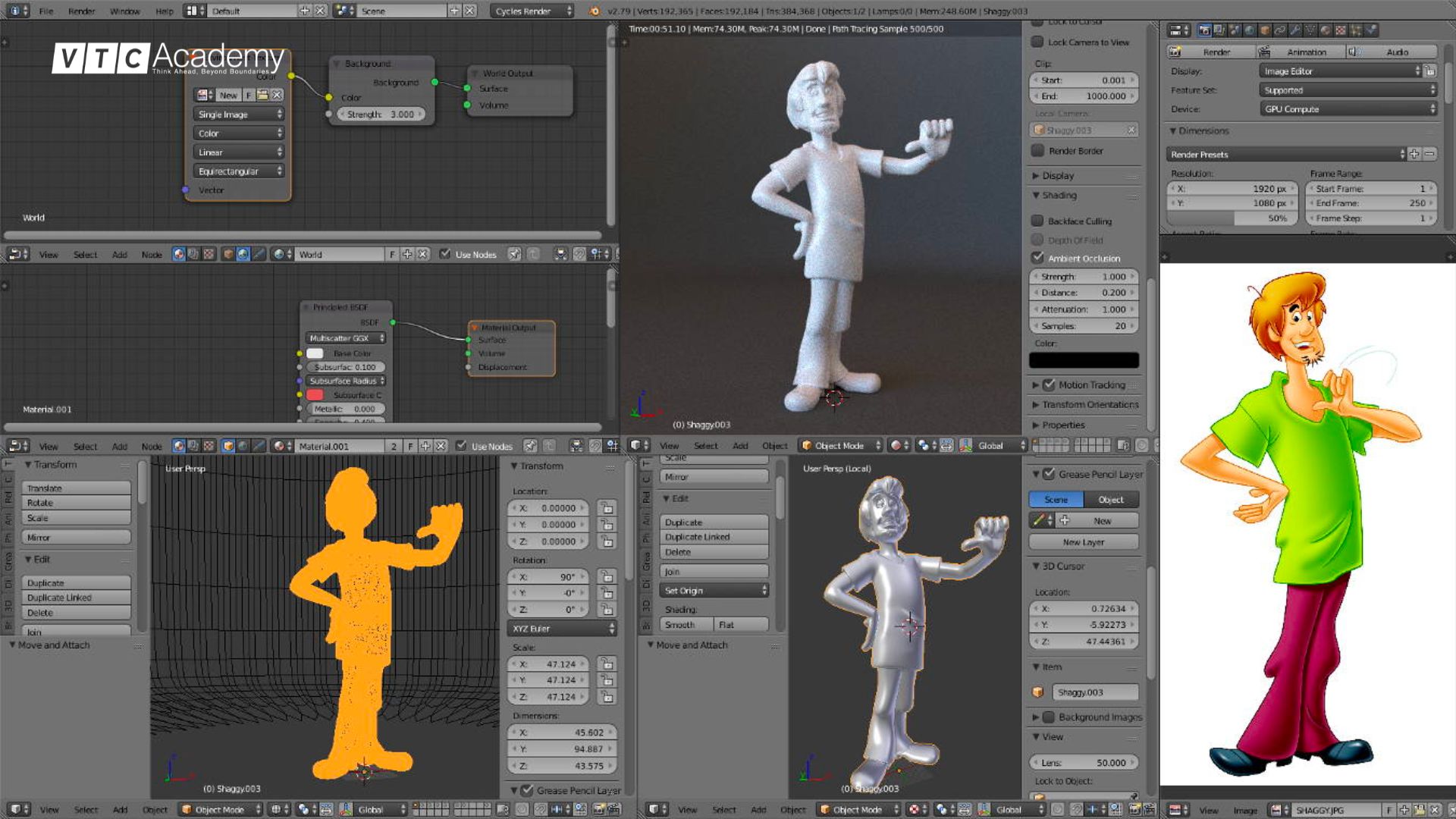Click the Shaggy.003 object name field

pyautogui.click(x=1094, y=692)
